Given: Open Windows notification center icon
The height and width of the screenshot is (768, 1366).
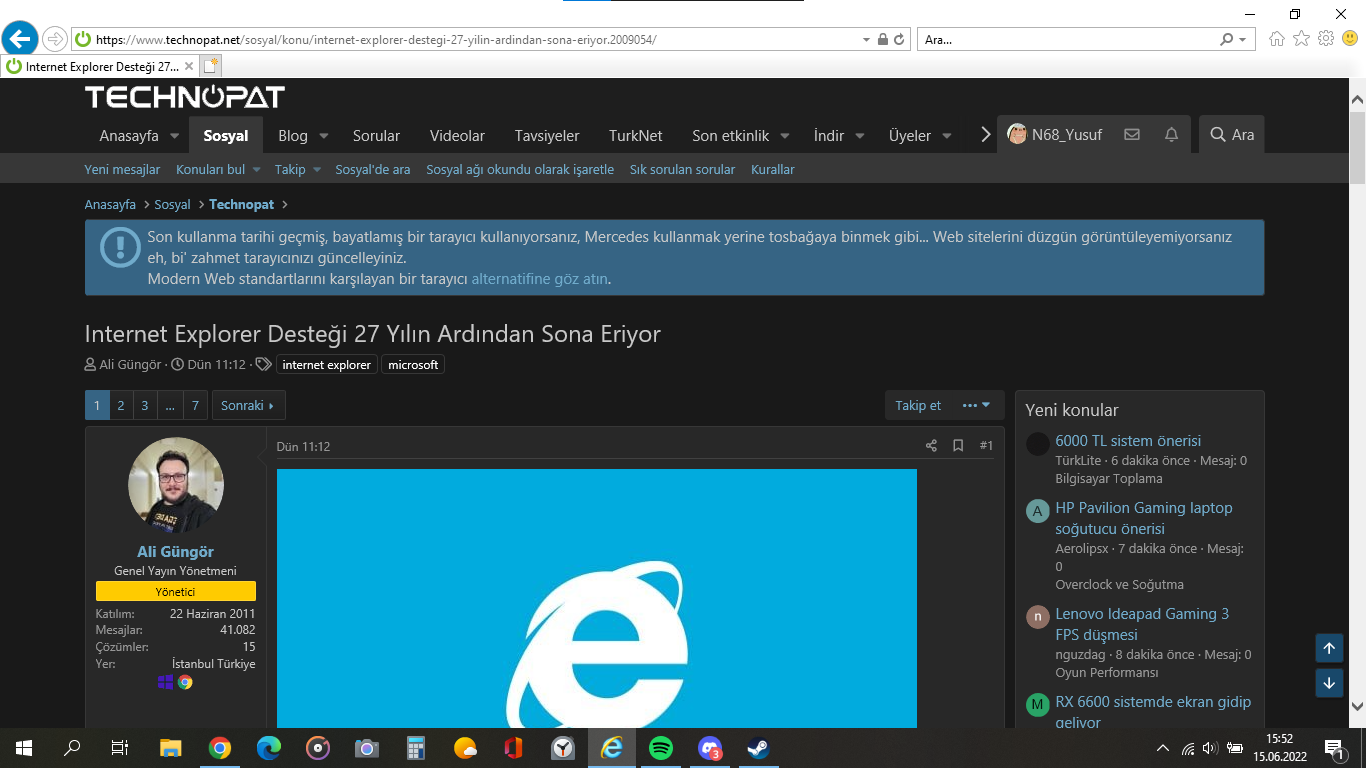Looking at the screenshot, I should coord(1334,748).
